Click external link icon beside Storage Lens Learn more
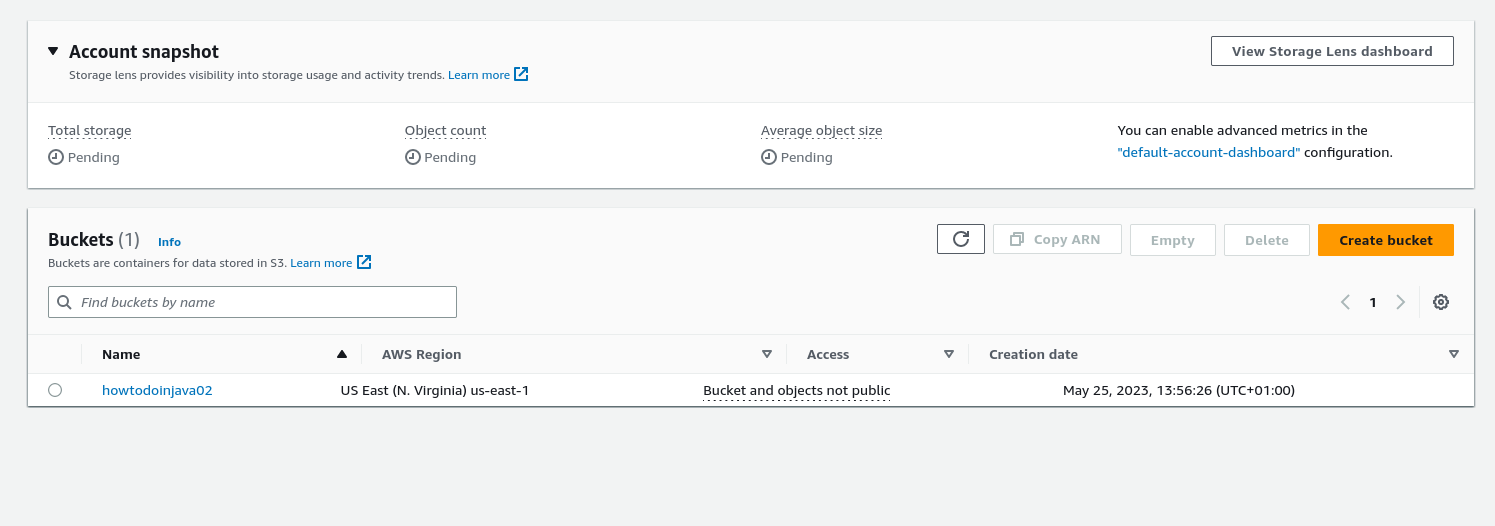The width and height of the screenshot is (1495, 526). click(521, 74)
